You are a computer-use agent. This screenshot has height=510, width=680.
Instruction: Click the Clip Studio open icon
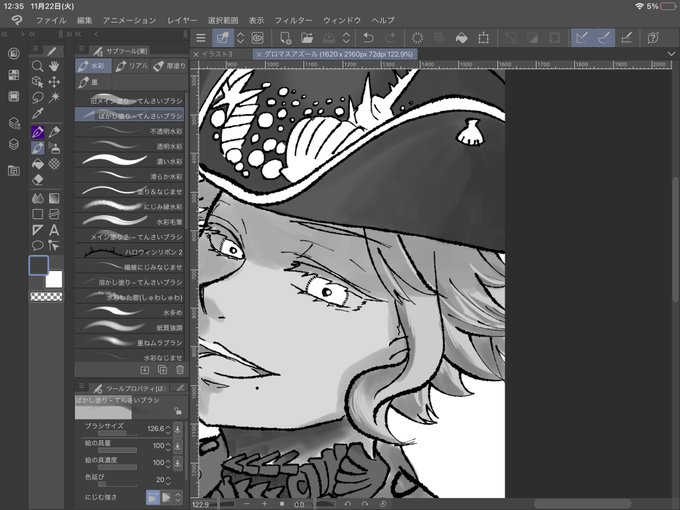(x=258, y=38)
